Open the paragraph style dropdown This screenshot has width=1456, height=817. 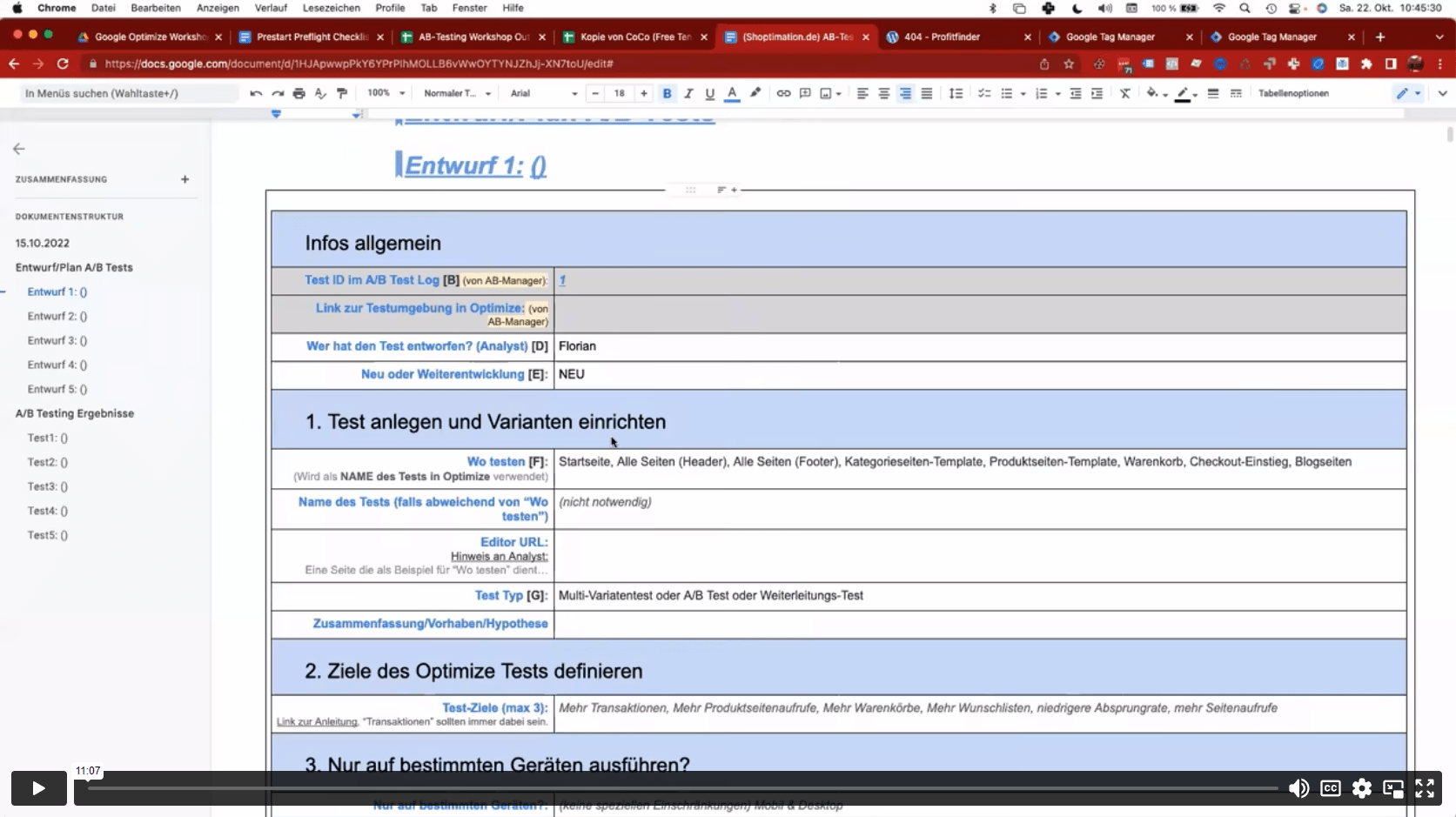(x=457, y=93)
